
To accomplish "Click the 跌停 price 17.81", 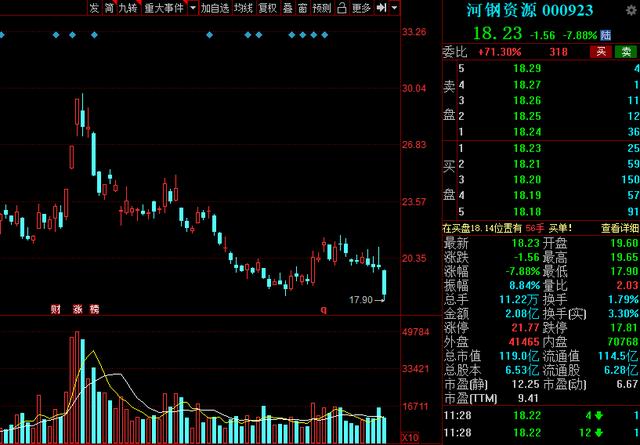I will pos(624,327).
